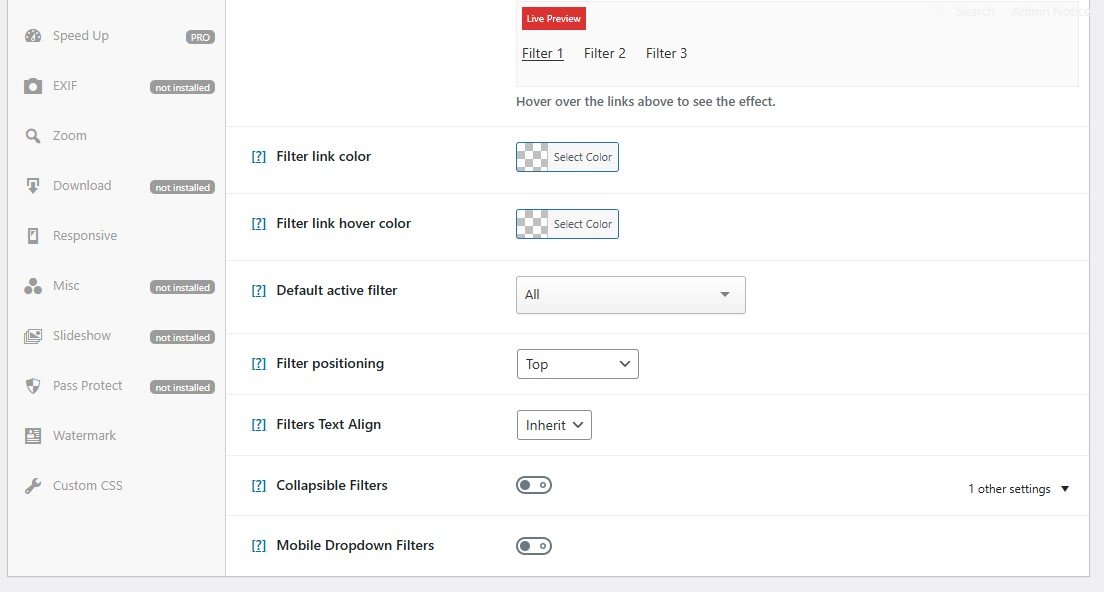The height and width of the screenshot is (592, 1104).
Task: Turn on Mobile Dropdown Filters switch
Action: point(534,546)
